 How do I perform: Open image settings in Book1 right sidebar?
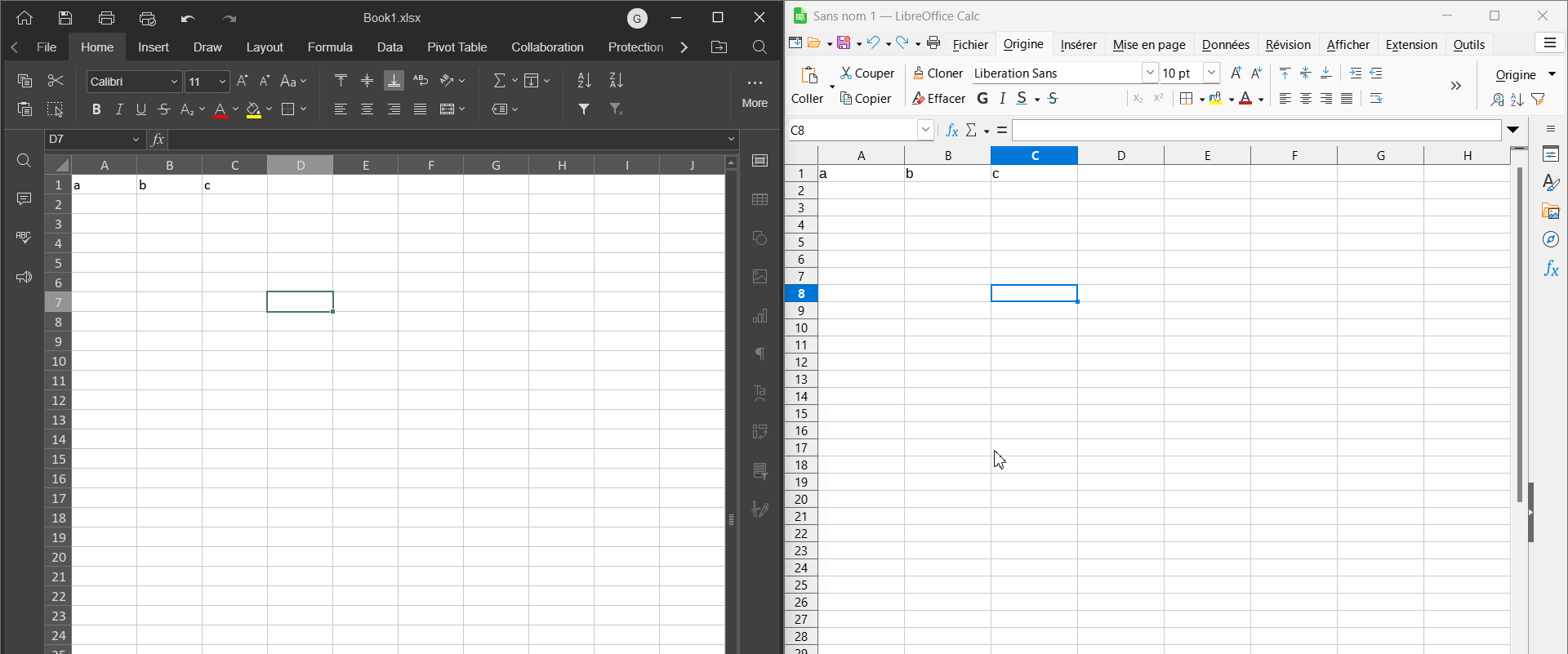(x=760, y=277)
